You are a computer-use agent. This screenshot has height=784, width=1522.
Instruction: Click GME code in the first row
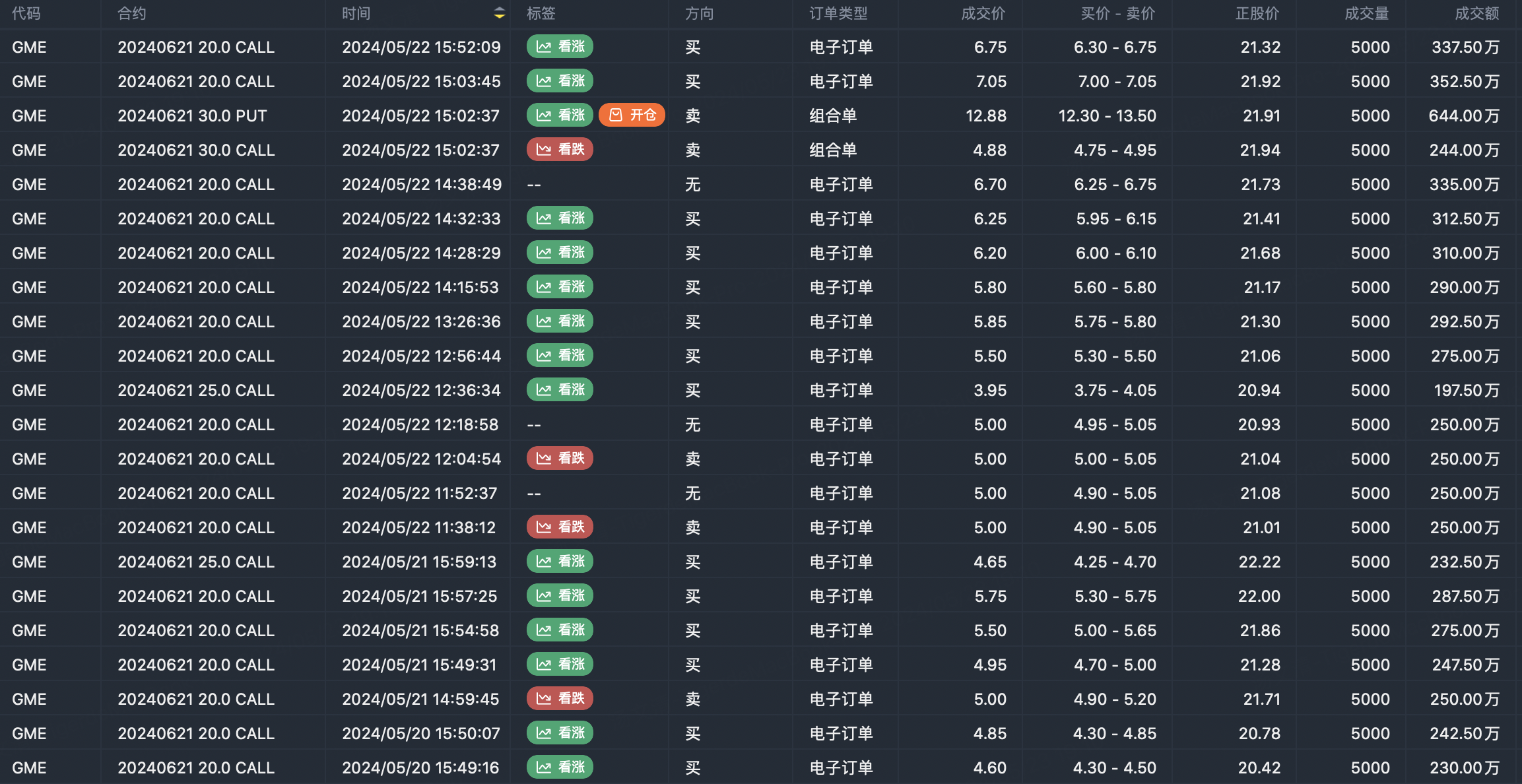pyautogui.click(x=29, y=48)
